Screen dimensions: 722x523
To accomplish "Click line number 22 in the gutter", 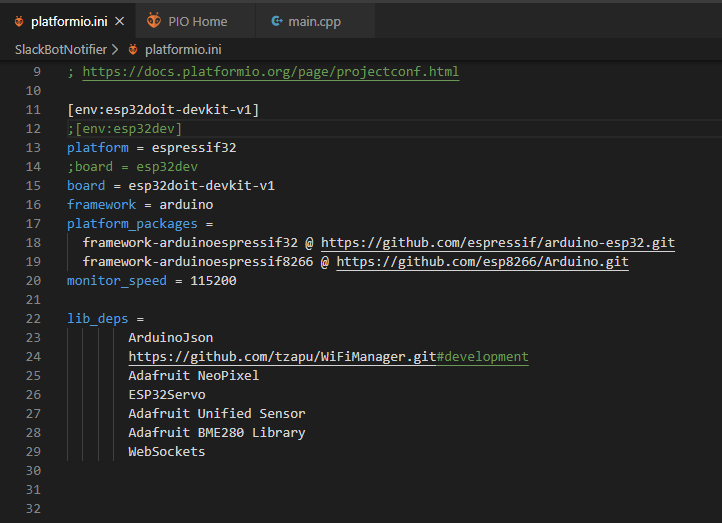I will click(x=33, y=319).
